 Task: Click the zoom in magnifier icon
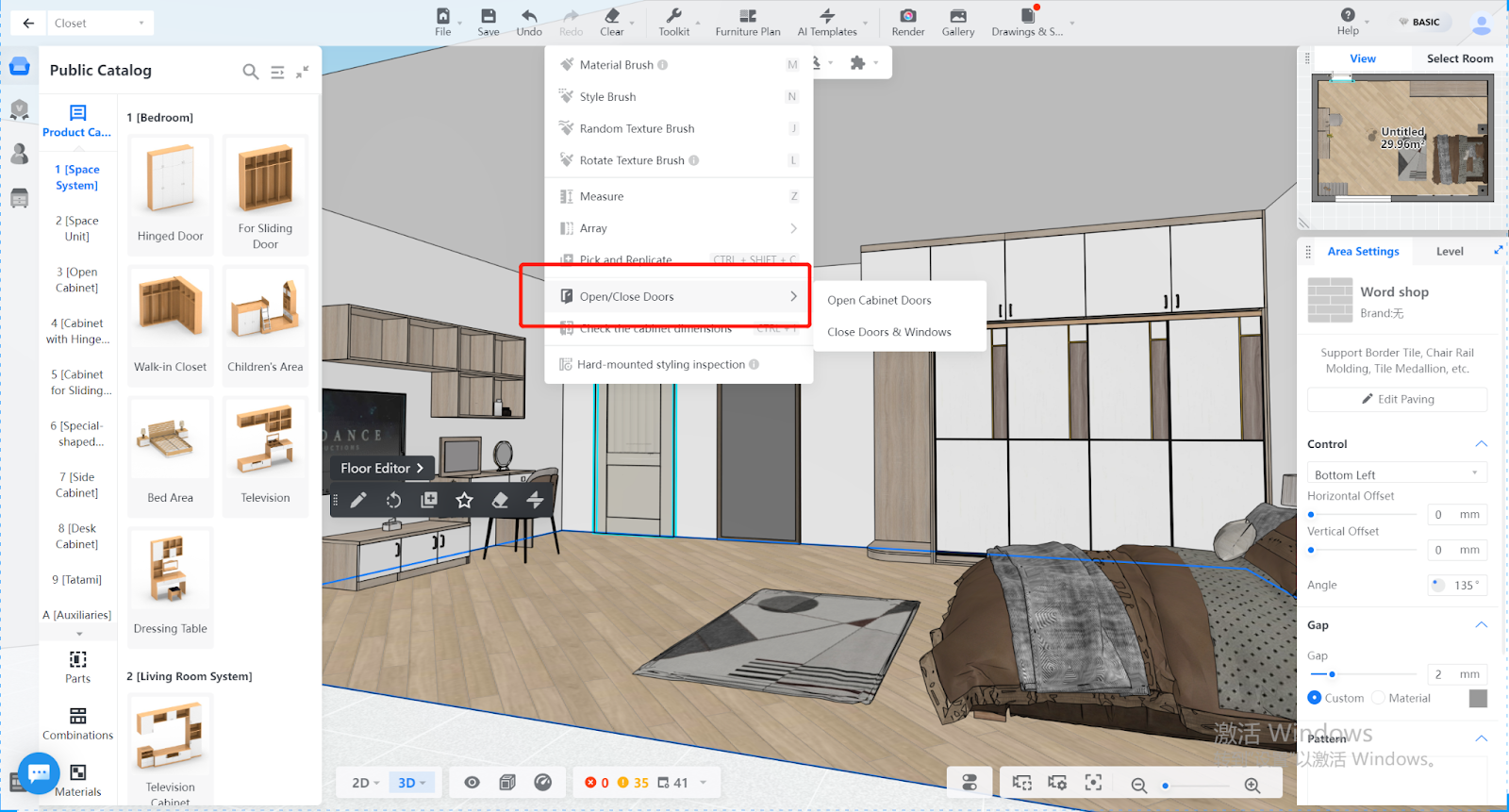[1252, 785]
